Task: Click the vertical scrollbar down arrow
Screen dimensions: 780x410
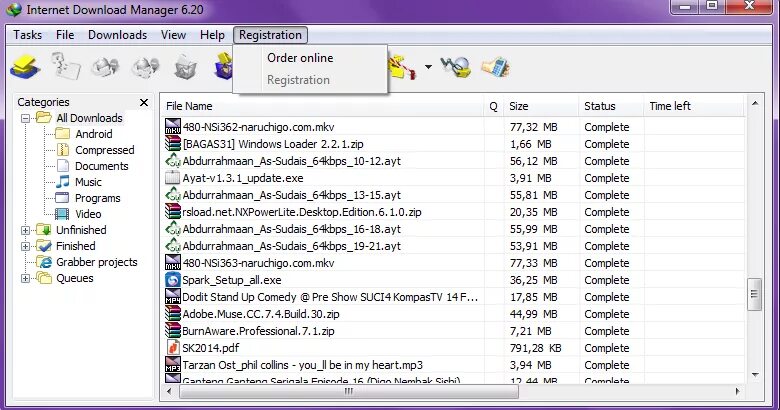Action: tap(755, 375)
